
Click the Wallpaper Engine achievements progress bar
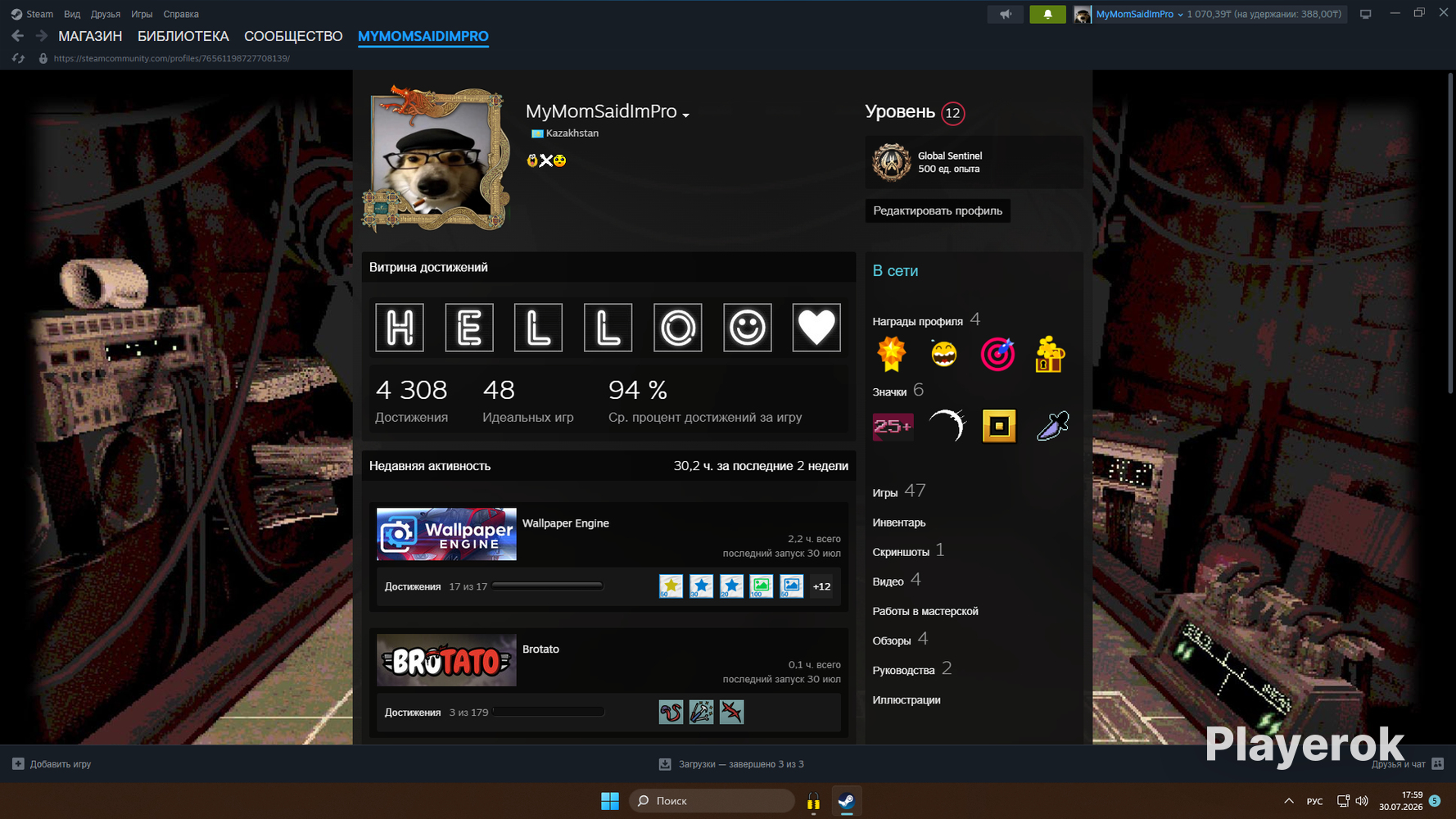pos(548,586)
